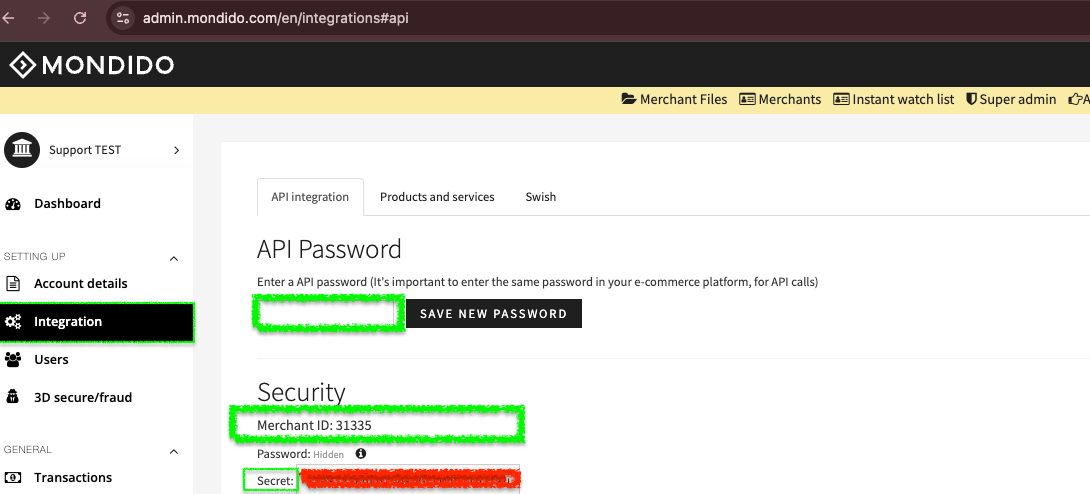Open Account details in sidebar

pyautogui.click(x=81, y=283)
